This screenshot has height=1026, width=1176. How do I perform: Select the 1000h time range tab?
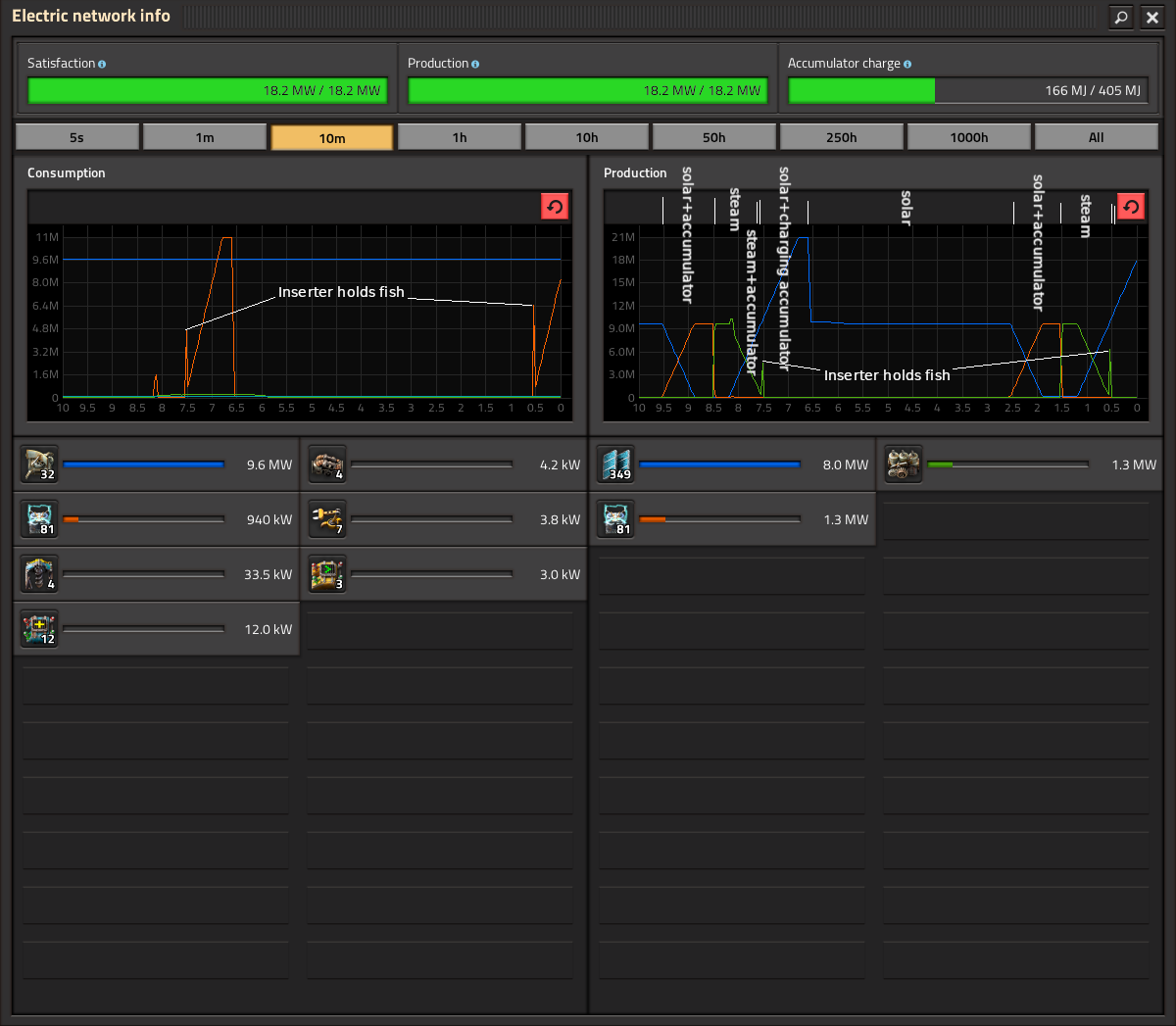coord(969,137)
